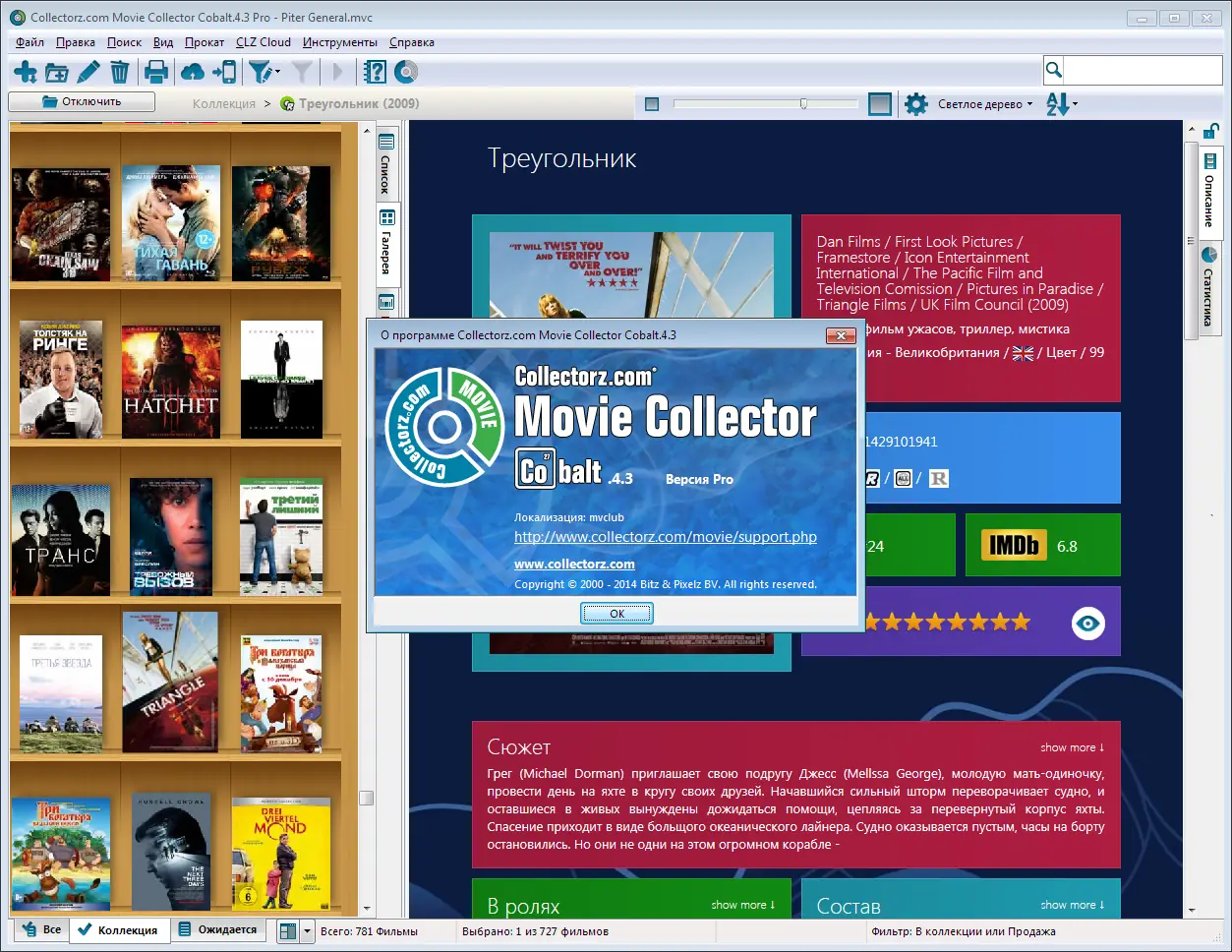Click the padlock unlock layout icon

coord(1210,132)
